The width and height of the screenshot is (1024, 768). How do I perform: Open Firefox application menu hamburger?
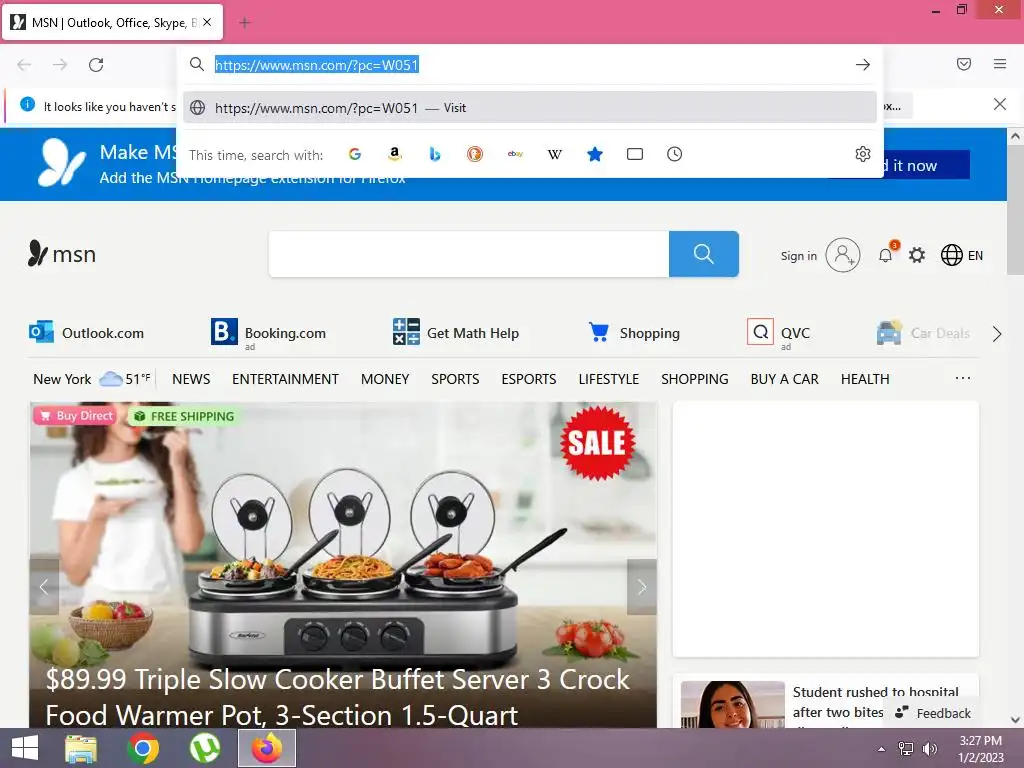pos(1000,64)
